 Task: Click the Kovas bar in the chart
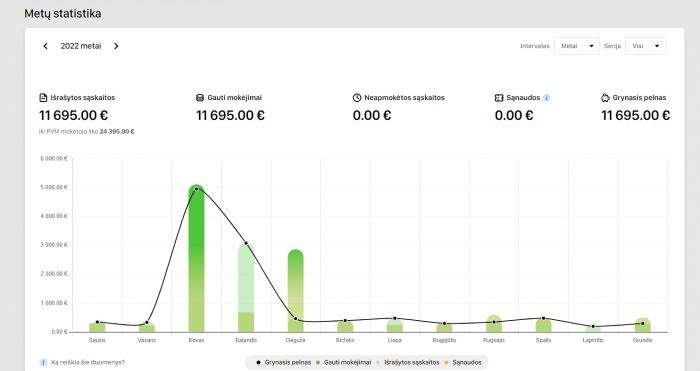[196, 258]
